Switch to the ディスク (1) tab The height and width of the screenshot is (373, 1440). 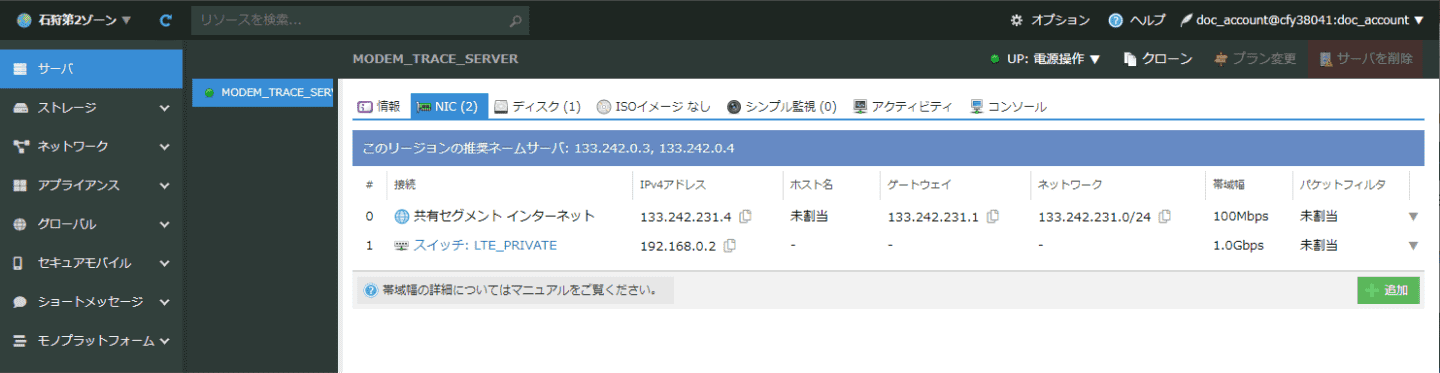click(537, 106)
